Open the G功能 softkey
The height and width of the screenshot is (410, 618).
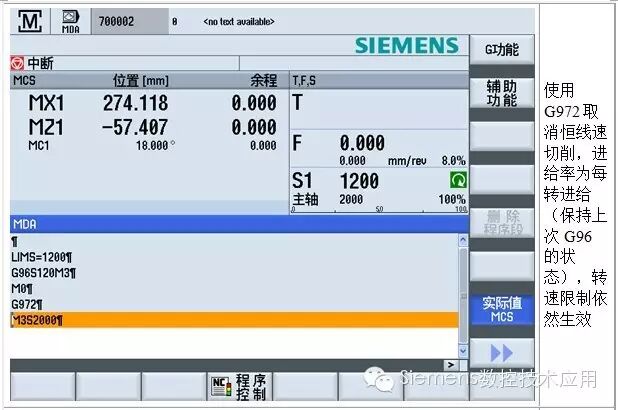[502, 50]
